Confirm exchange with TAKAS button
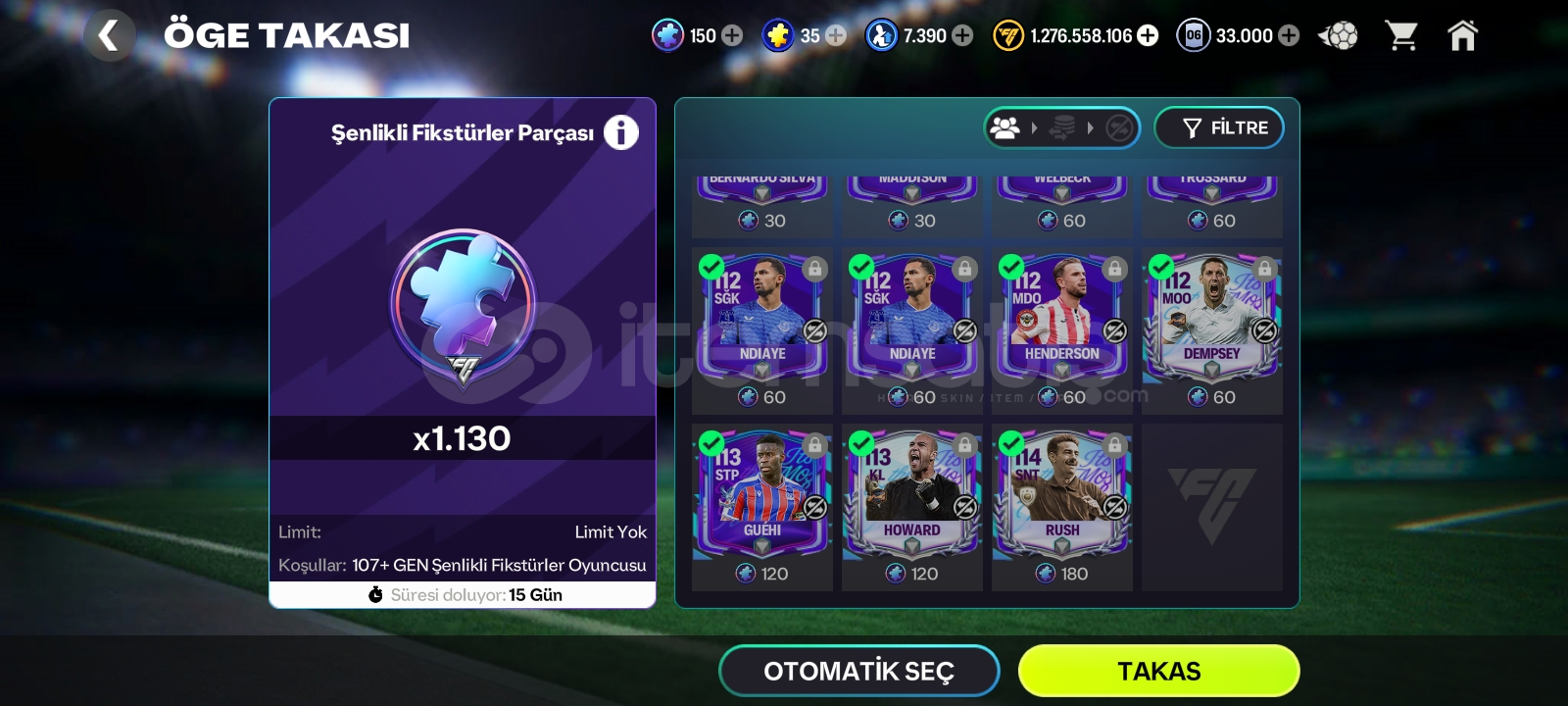Image resolution: width=1568 pixels, height=706 pixels. click(1159, 672)
